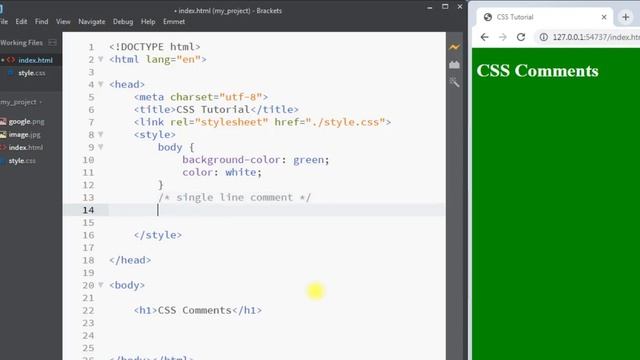The height and width of the screenshot is (360, 640).
Task: Click the 'single line comment' text
Action: [x=235, y=197]
